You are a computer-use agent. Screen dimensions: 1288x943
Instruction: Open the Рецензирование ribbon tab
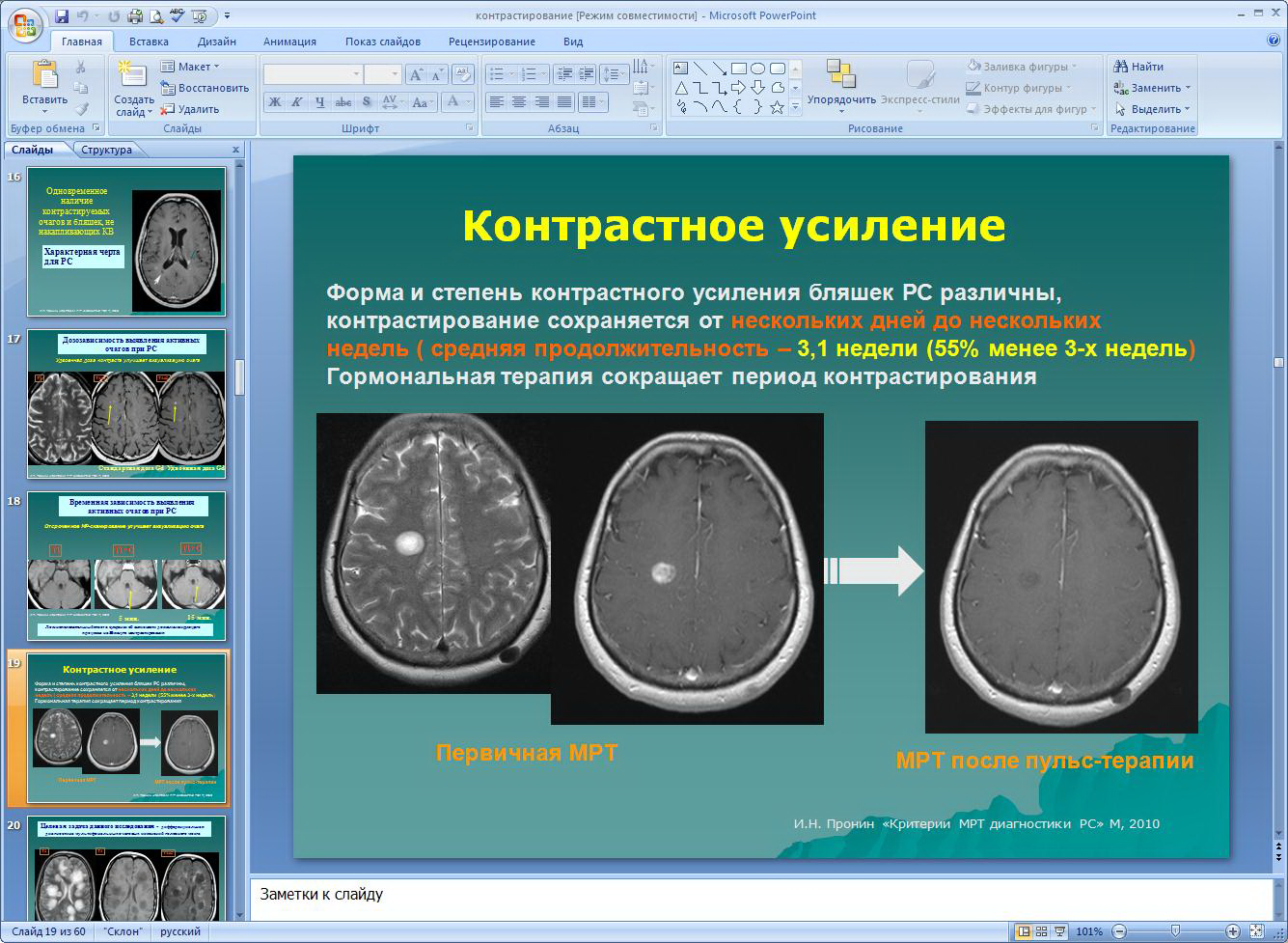(492, 42)
